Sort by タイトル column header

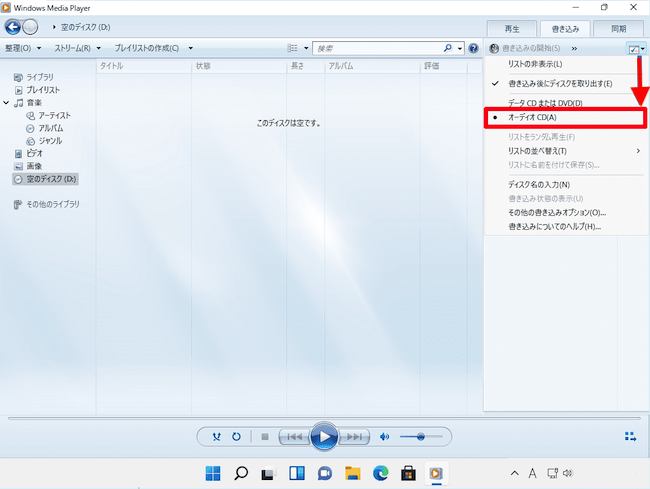tap(144, 66)
